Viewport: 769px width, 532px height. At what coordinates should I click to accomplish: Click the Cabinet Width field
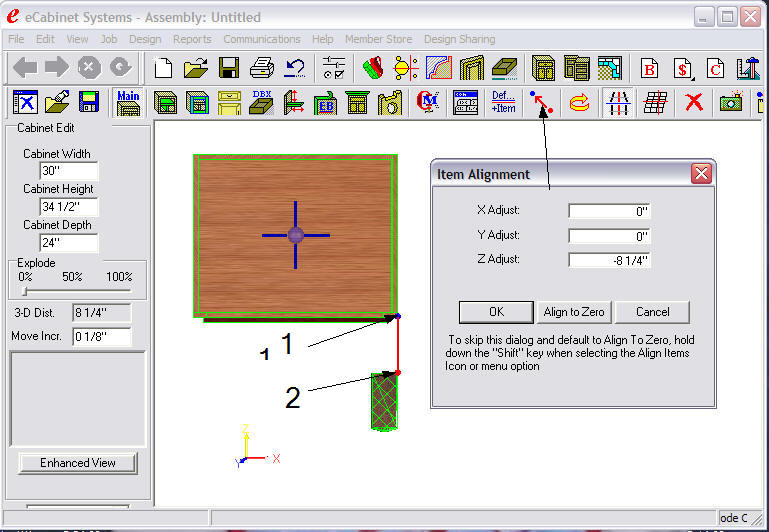click(x=69, y=171)
